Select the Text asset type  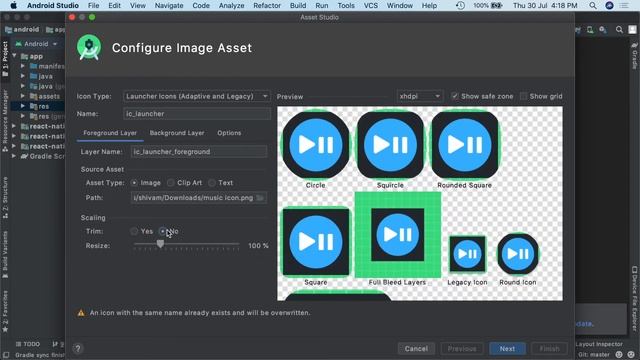click(211, 183)
